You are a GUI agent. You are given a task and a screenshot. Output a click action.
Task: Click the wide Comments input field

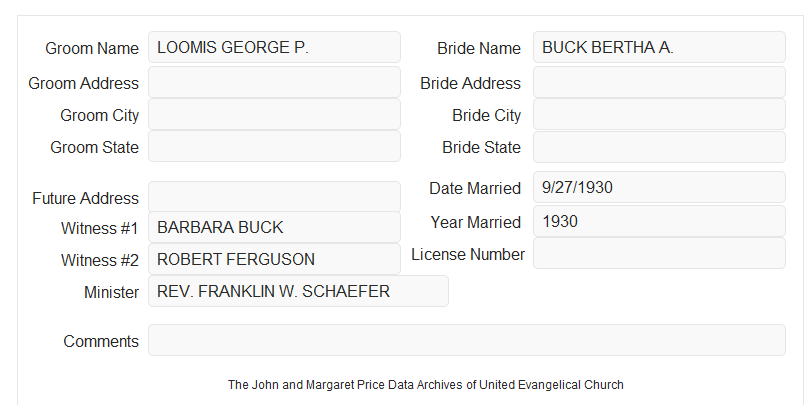pyautogui.click(x=467, y=340)
